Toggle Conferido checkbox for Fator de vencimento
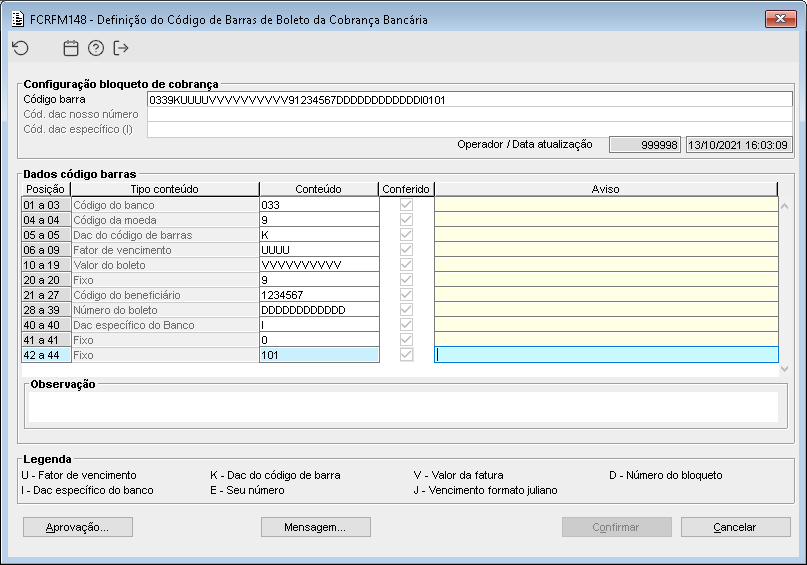The image size is (807, 565). (406, 250)
